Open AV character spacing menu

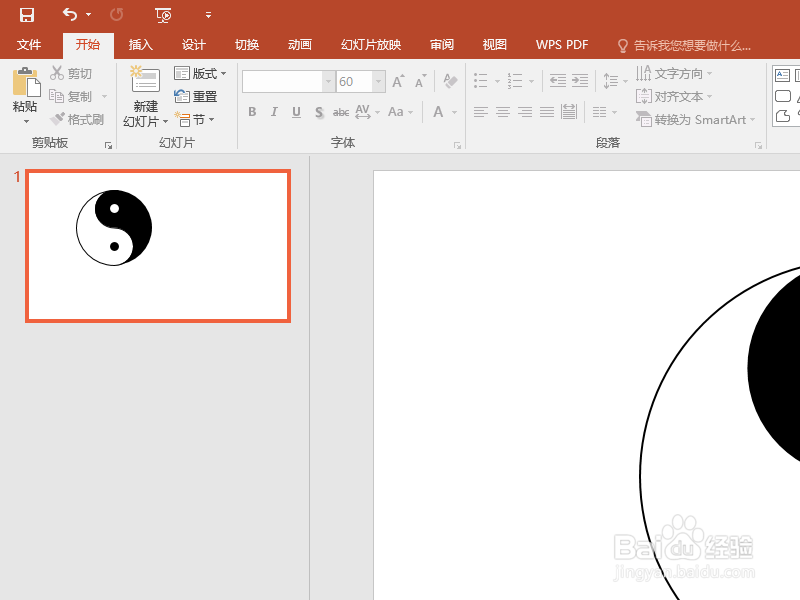[367, 112]
